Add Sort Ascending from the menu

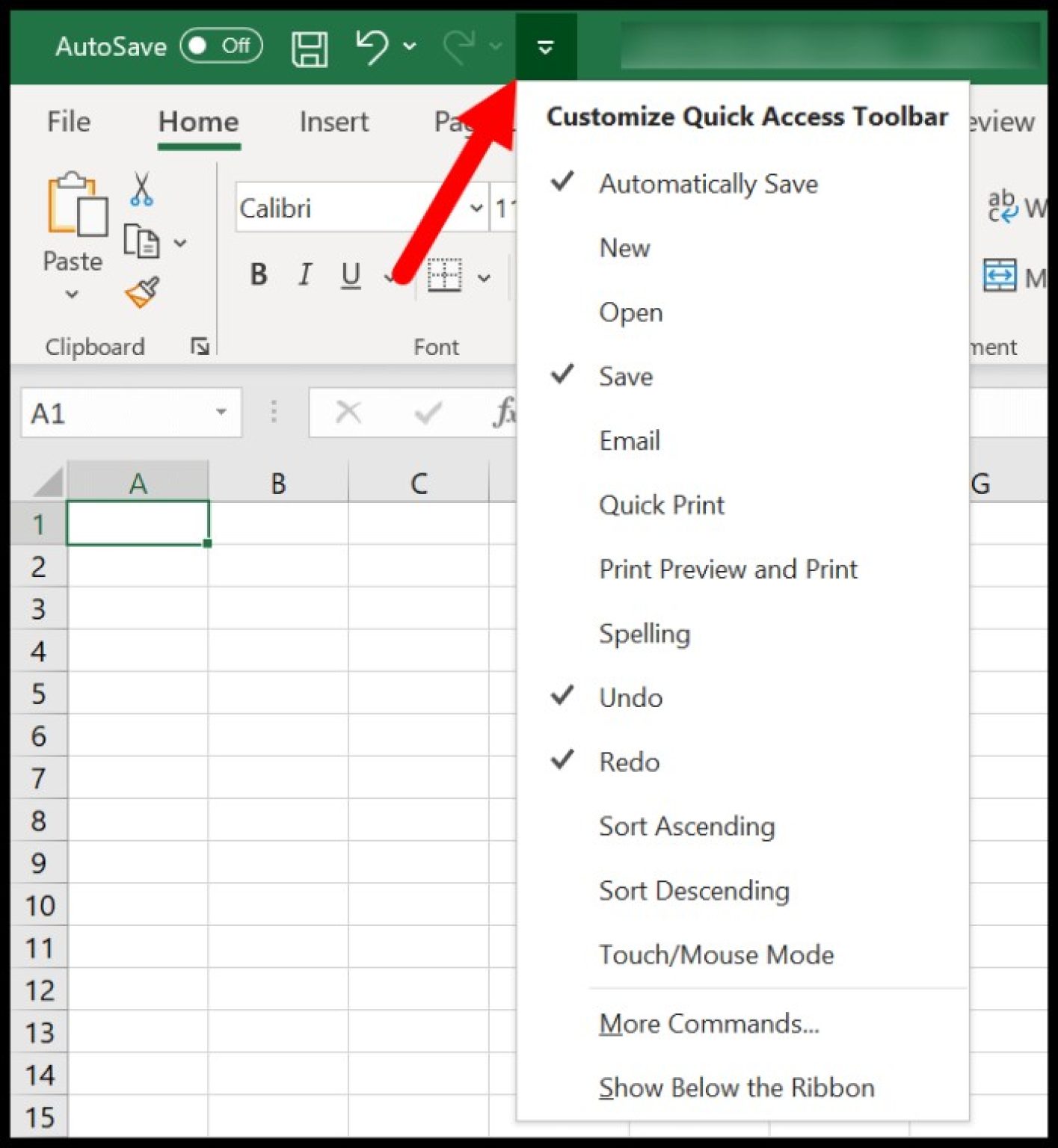(686, 826)
